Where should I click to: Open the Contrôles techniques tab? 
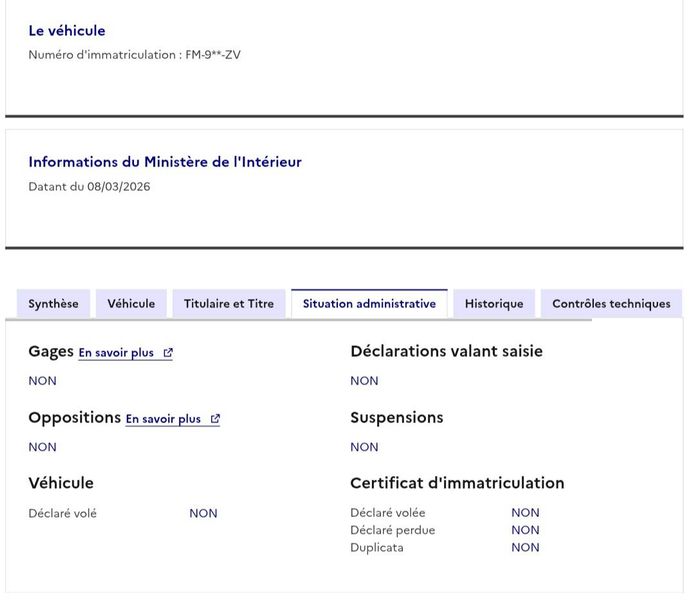611,304
